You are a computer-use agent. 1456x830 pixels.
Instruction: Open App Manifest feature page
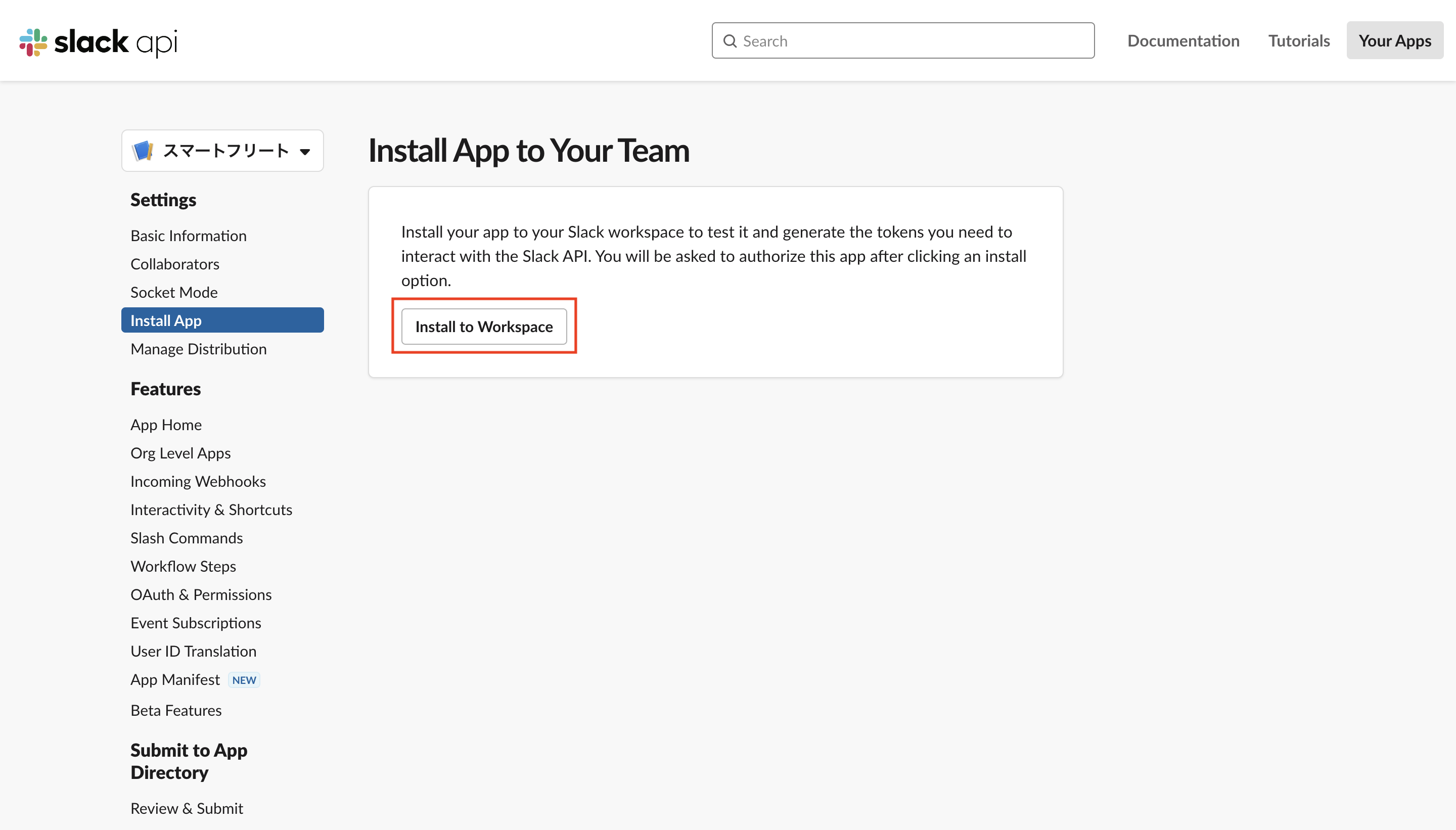point(175,679)
